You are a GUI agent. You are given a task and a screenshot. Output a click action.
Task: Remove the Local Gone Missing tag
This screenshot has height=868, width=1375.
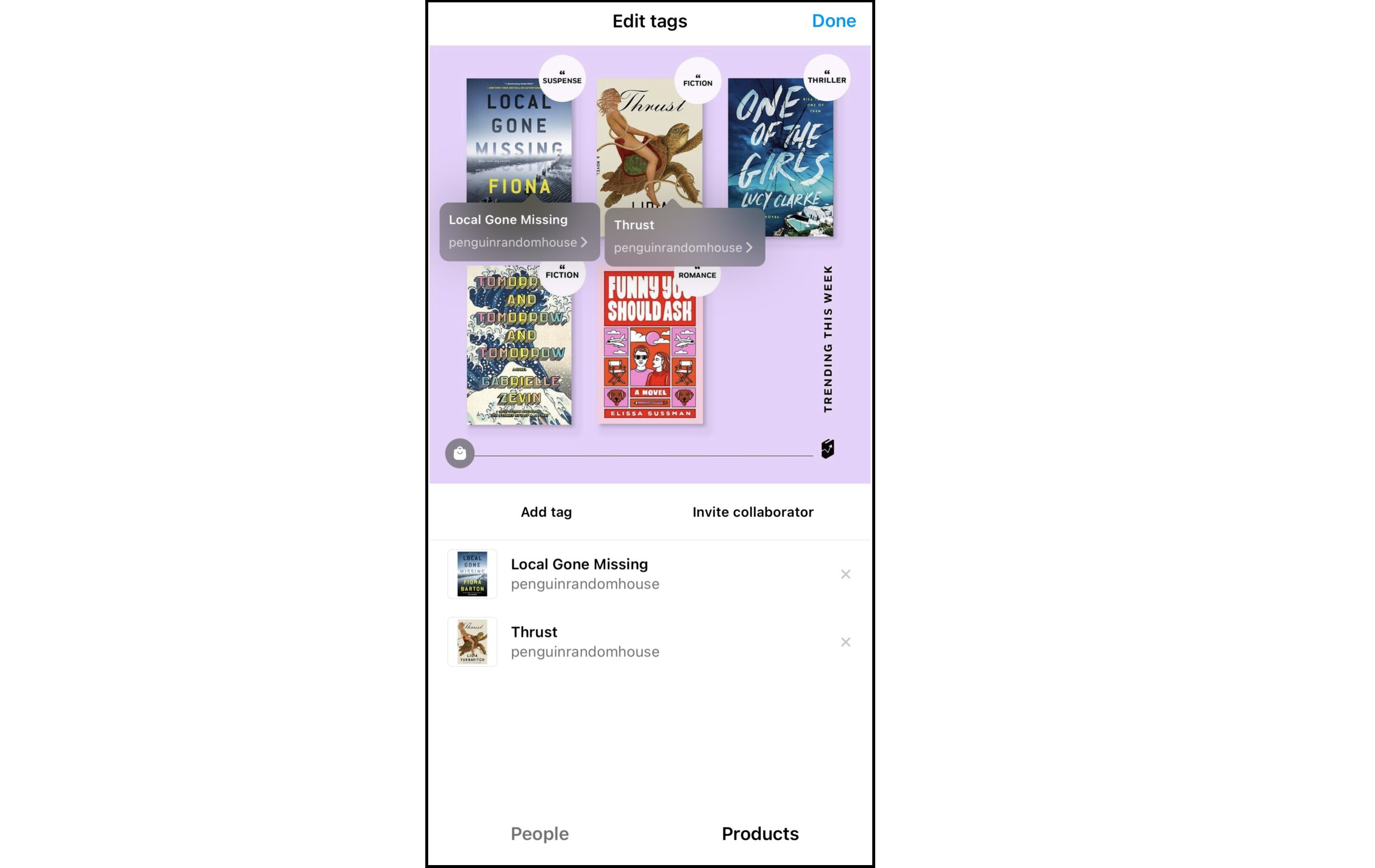845,574
